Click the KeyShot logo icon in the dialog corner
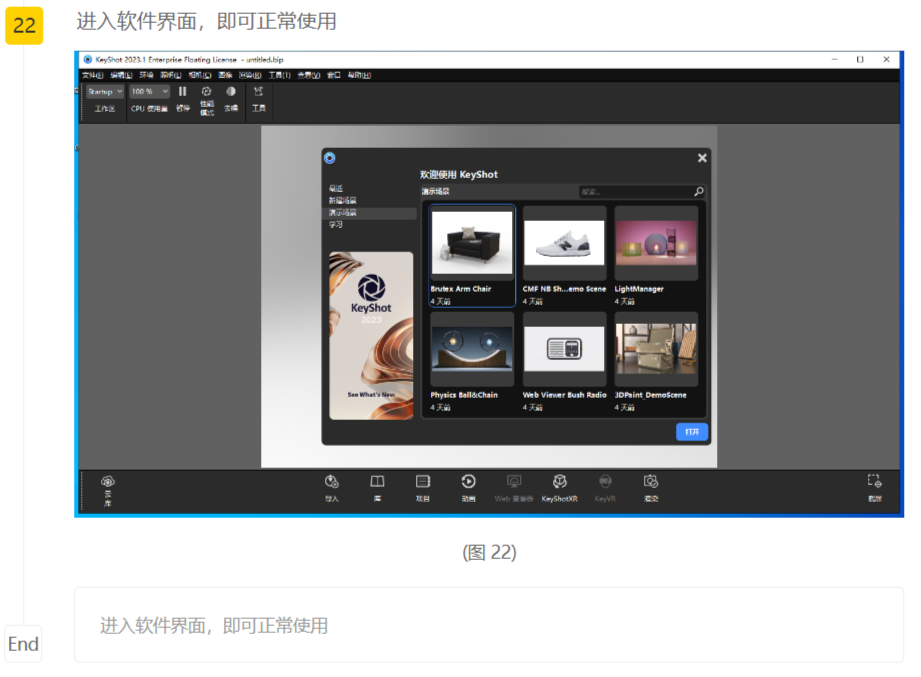The image size is (921, 677). coord(330,158)
